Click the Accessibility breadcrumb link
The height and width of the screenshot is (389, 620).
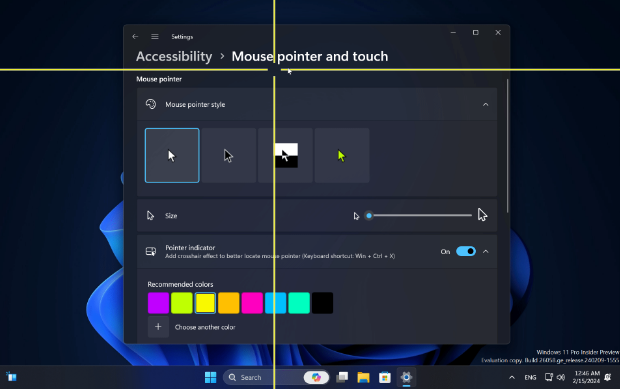pyautogui.click(x=174, y=56)
